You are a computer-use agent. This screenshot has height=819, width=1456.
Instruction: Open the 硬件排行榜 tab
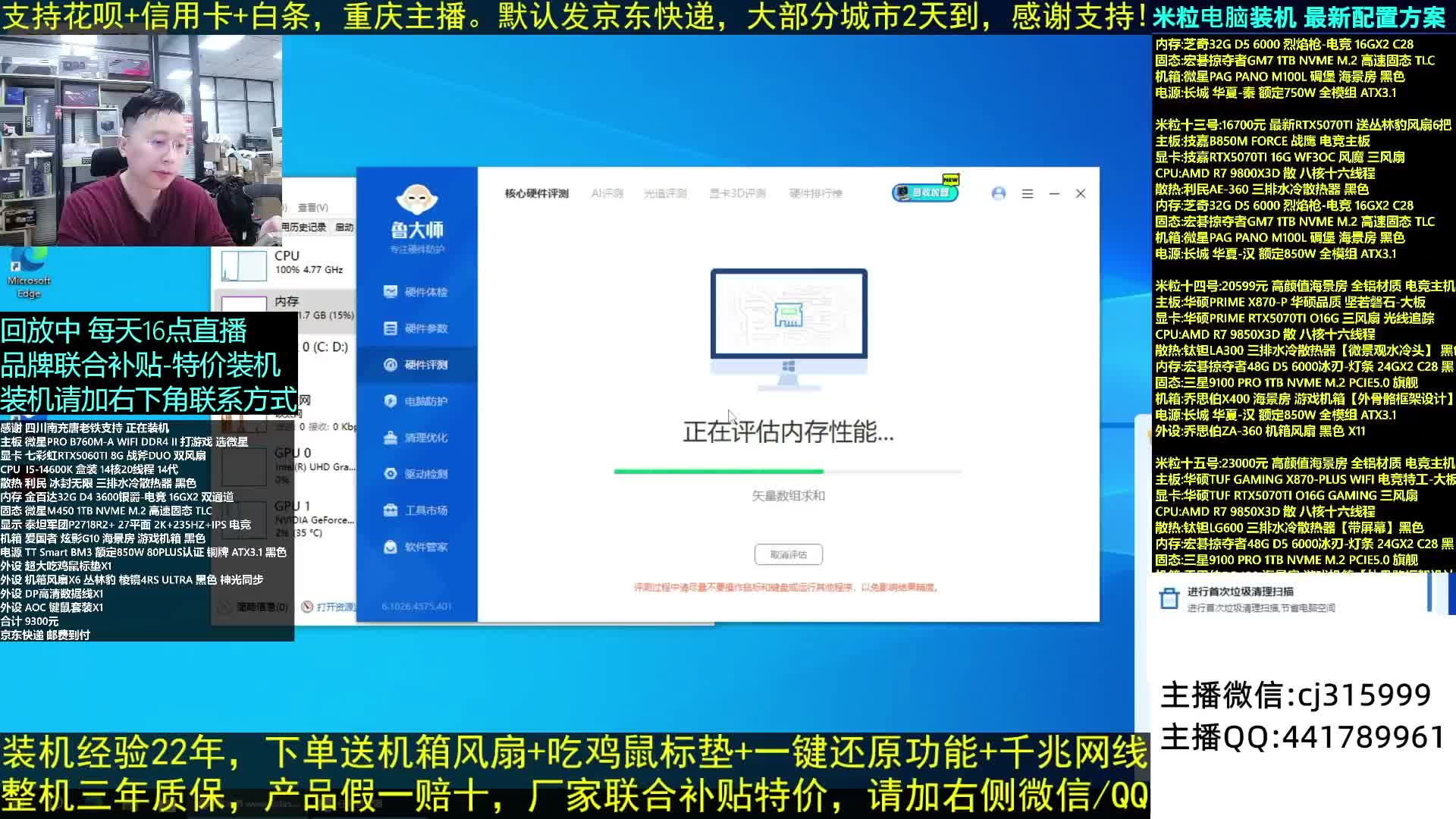click(x=815, y=193)
